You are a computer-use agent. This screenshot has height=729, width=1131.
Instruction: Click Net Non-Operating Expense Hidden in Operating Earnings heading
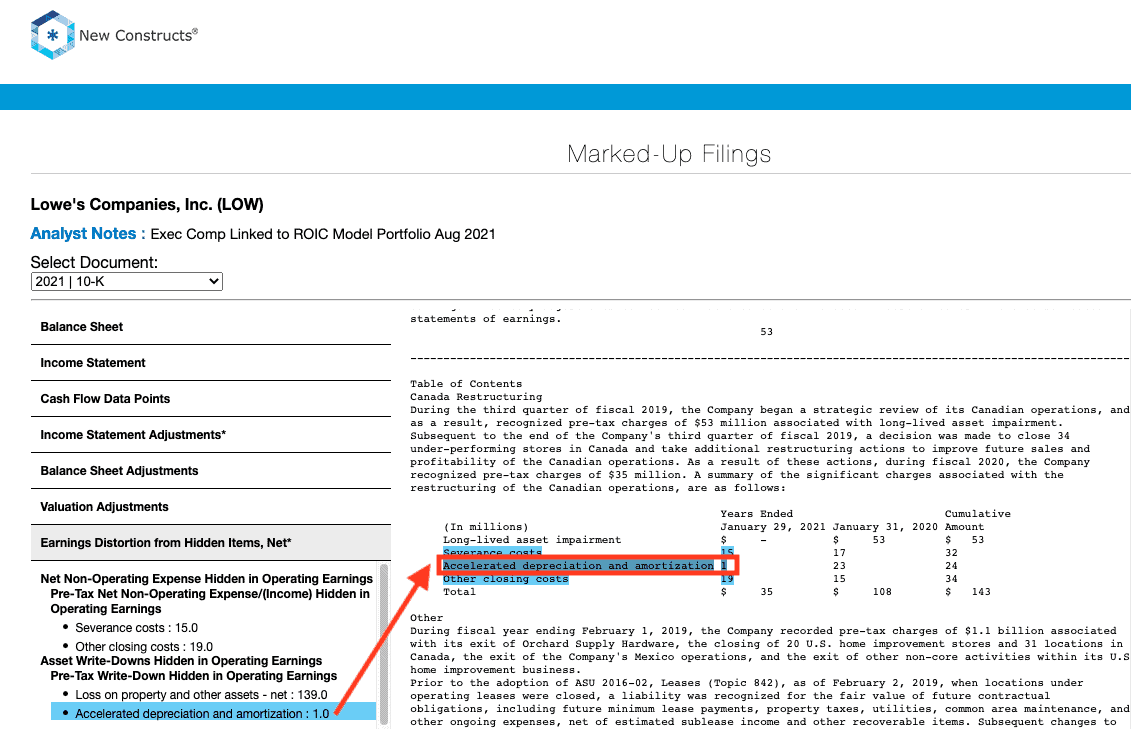[x=206, y=578]
